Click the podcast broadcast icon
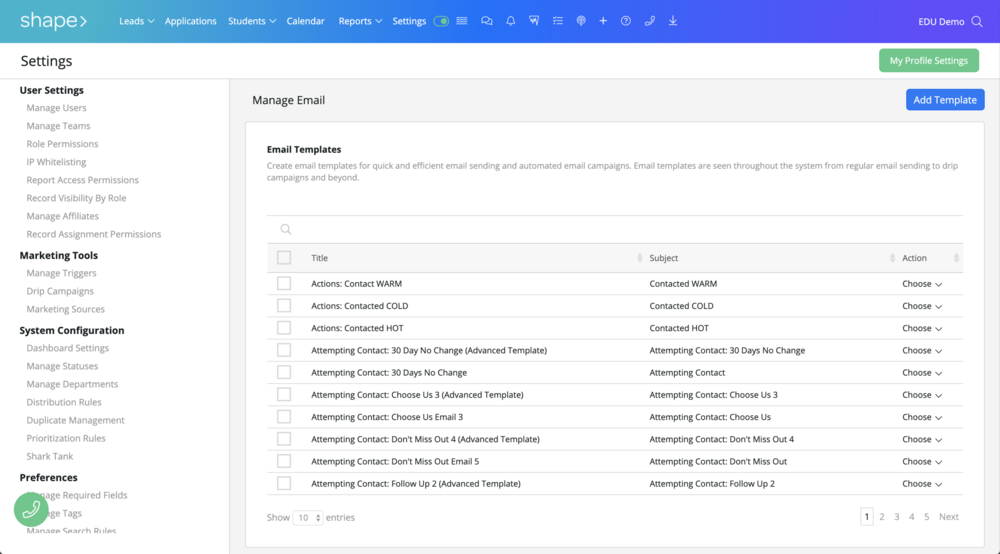Viewport: 1000px width, 554px height. click(x=581, y=21)
